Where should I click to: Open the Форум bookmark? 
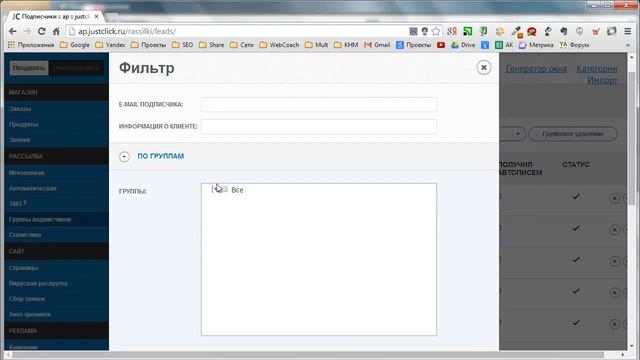[574, 45]
